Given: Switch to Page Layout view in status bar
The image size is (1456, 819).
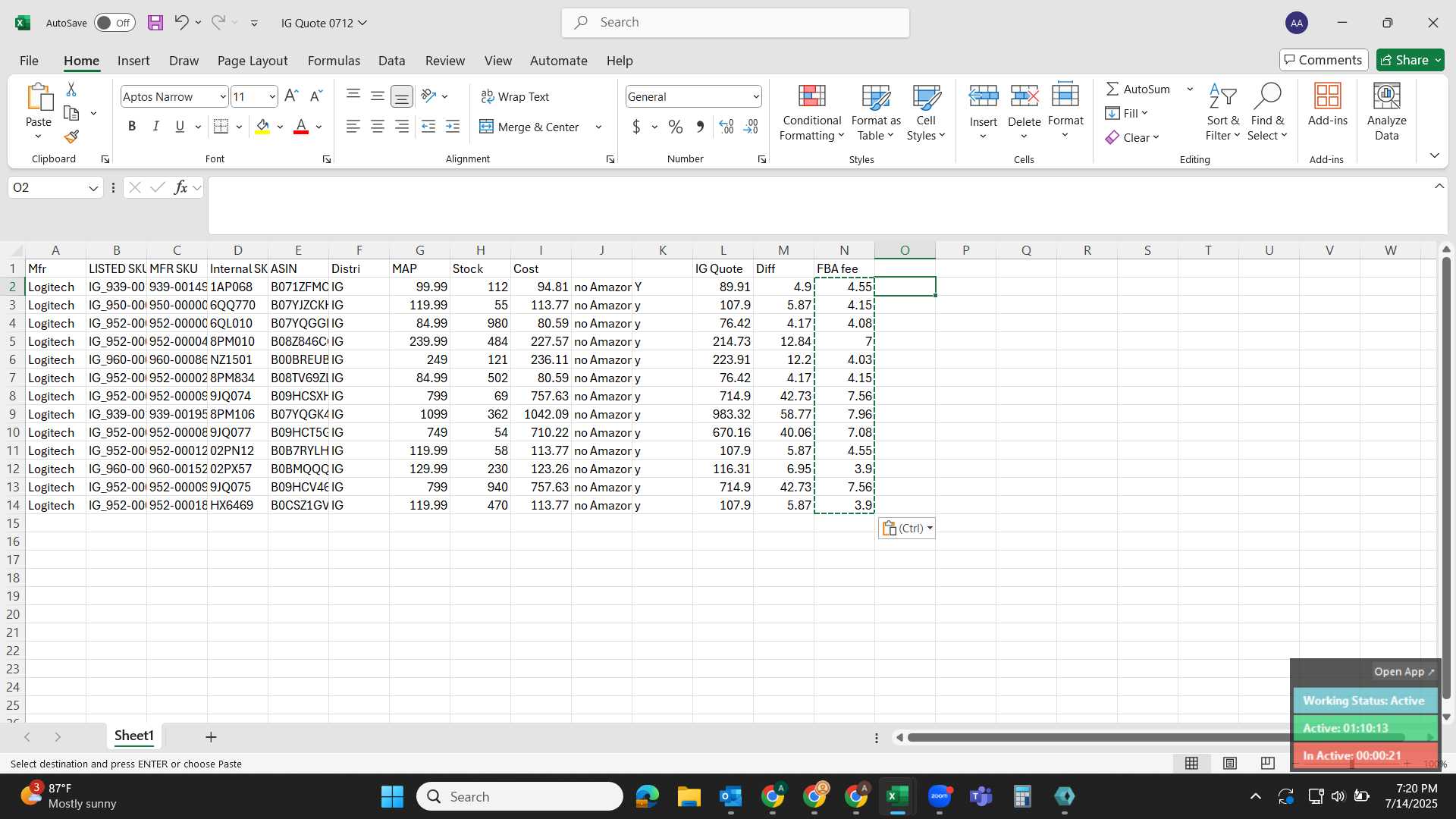Looking at the screenshot, I should pos(1230,763).
